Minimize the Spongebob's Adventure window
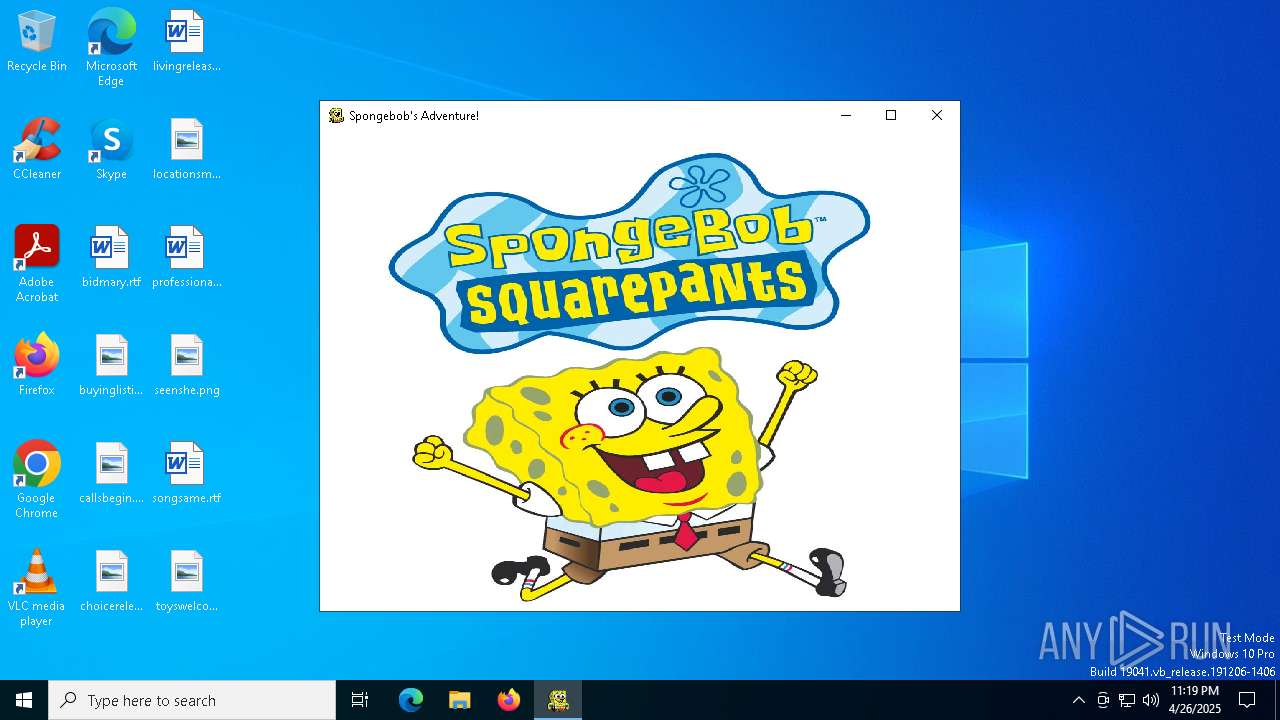1280x720 pixels. click(x=846, y=115)
